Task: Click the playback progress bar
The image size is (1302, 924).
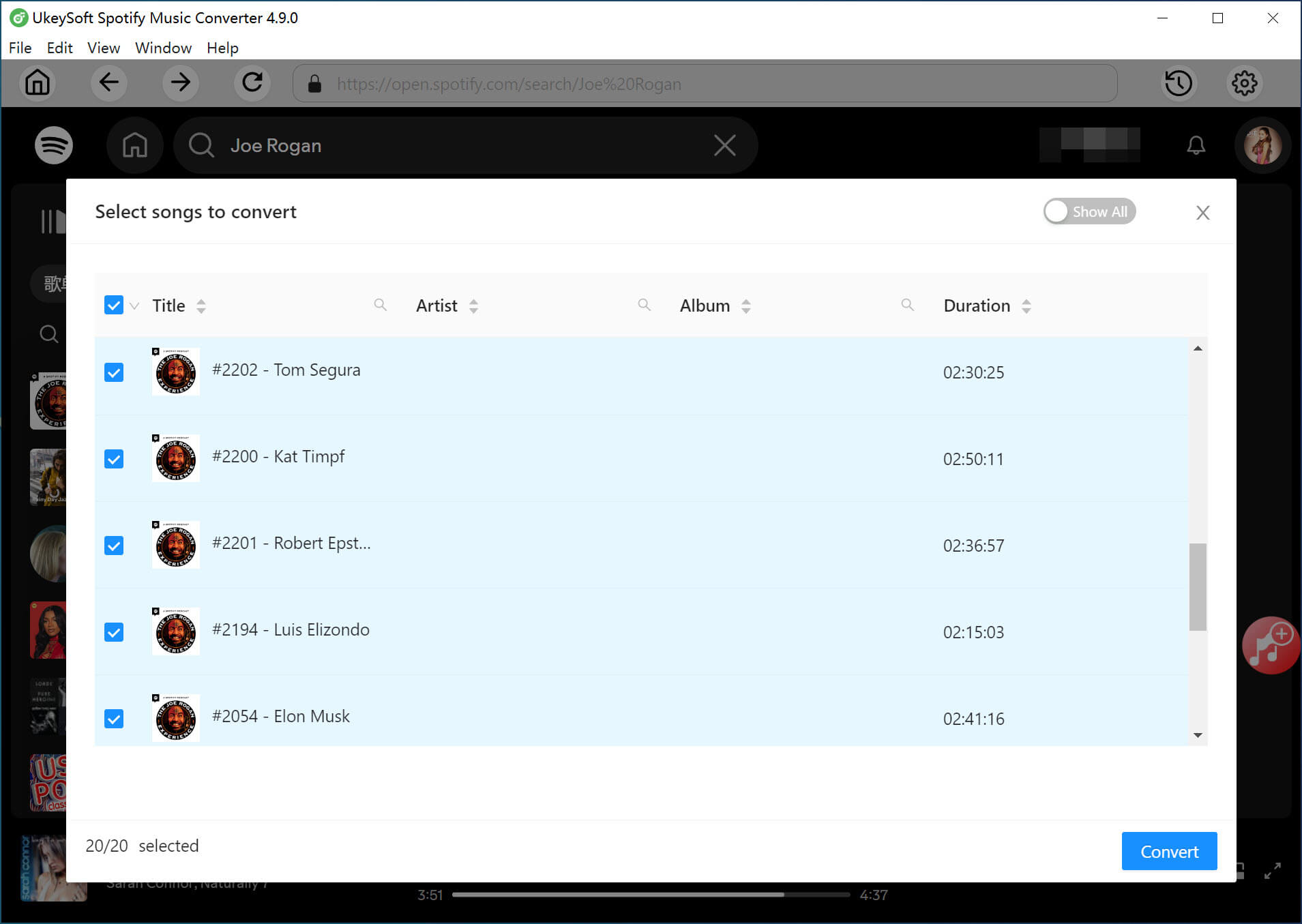Action: point(651,894)
